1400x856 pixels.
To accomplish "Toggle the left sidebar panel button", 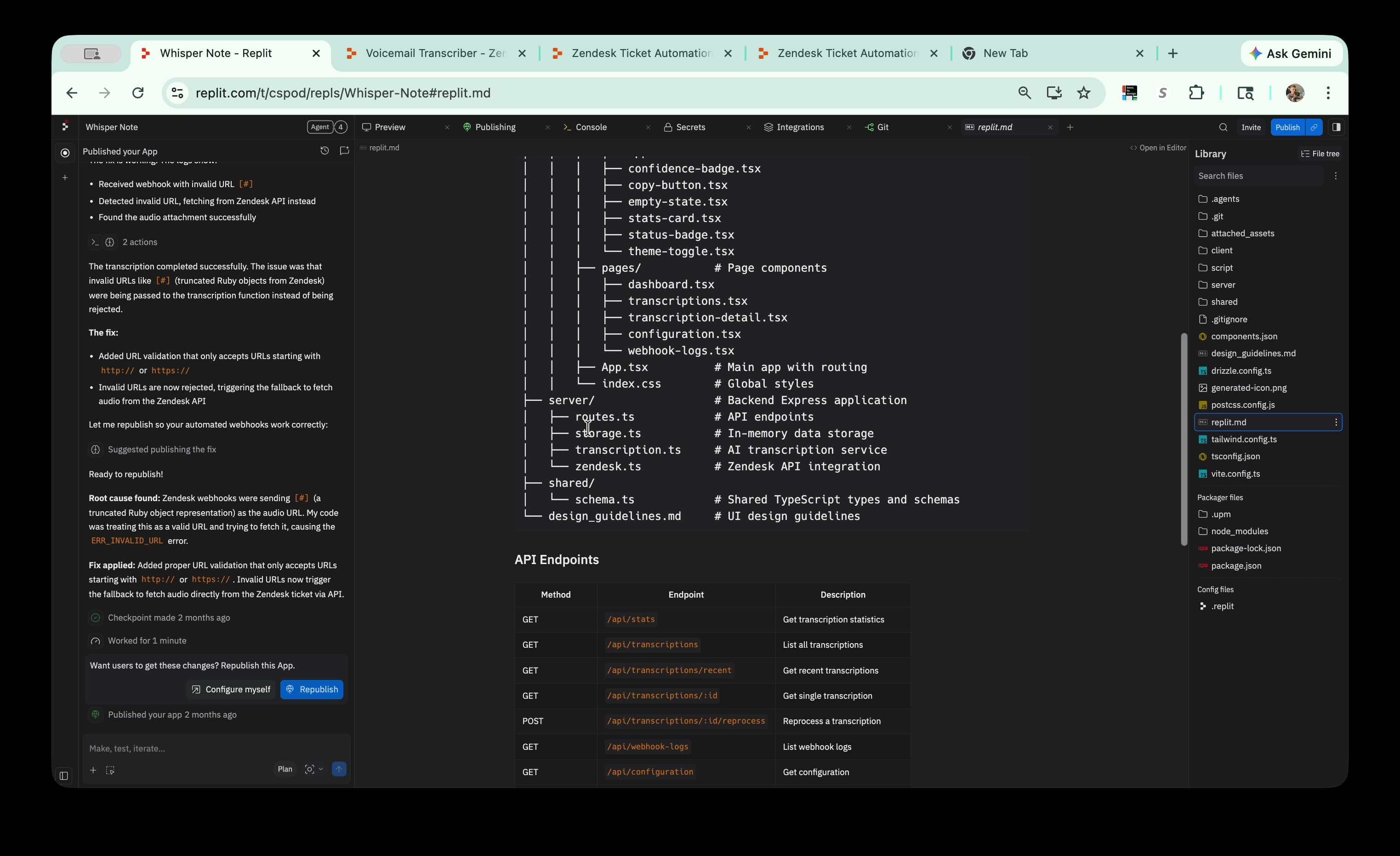I will pos(63,775).
